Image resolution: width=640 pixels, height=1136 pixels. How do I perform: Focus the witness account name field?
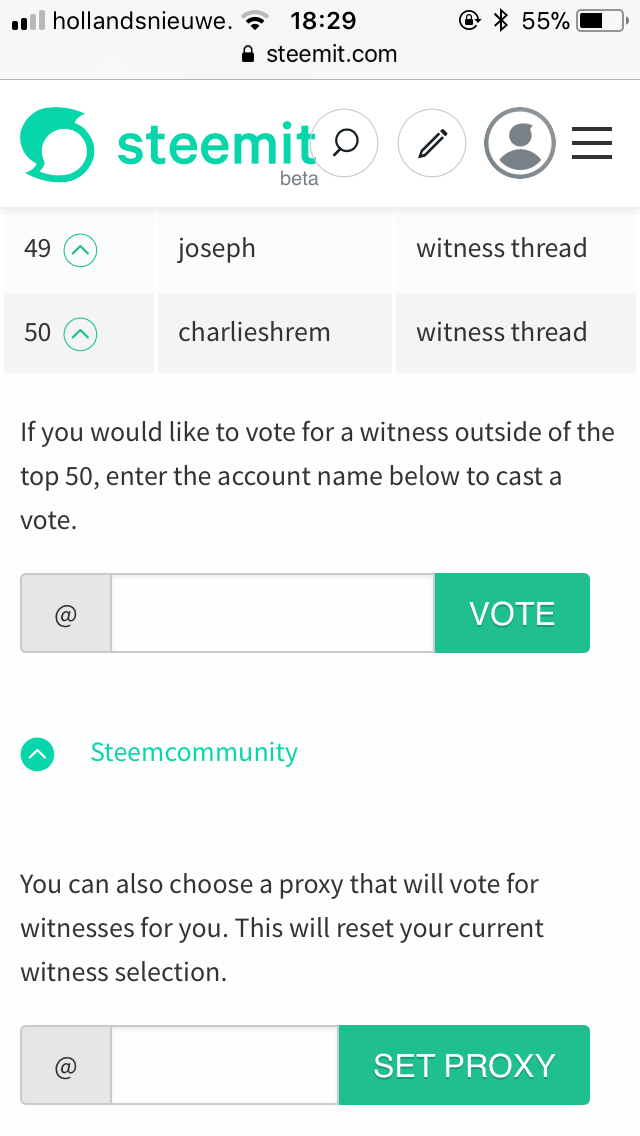pyautogui.click(x=273, y=613)
